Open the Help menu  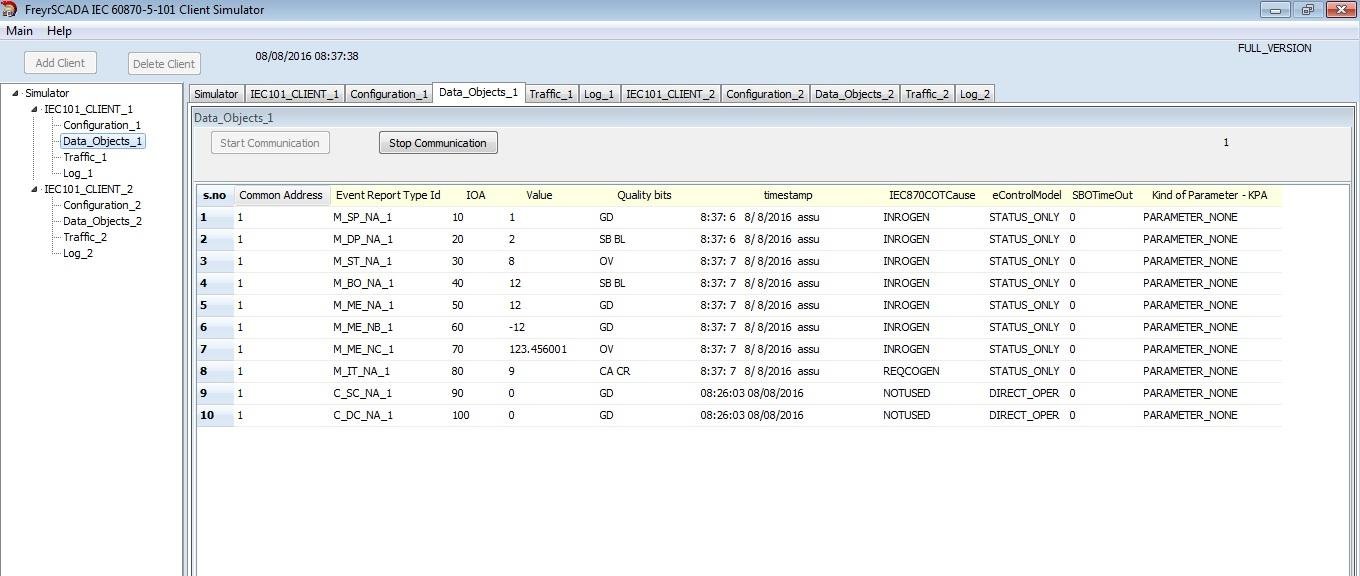pos(59,31)
